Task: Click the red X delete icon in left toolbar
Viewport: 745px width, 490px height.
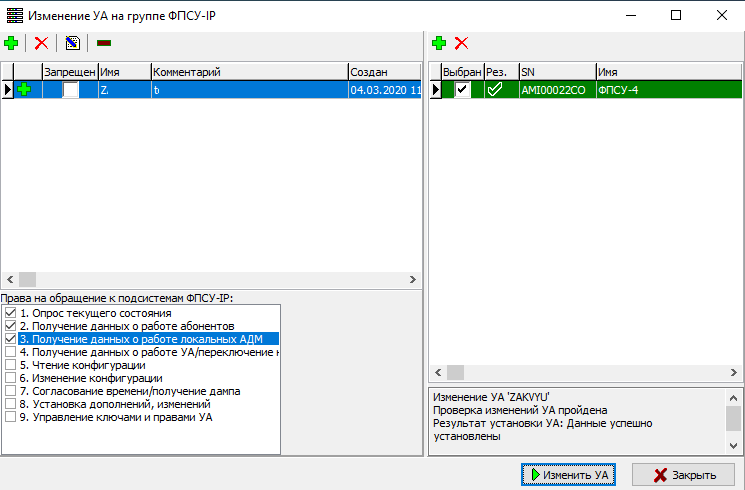Action: pyautogui.click(x=41, y=43)
